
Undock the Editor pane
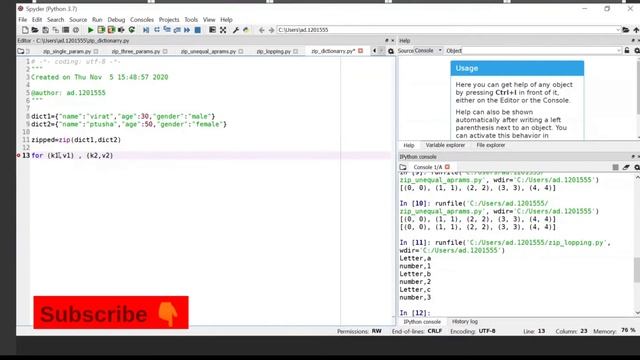tap(387, 41)
